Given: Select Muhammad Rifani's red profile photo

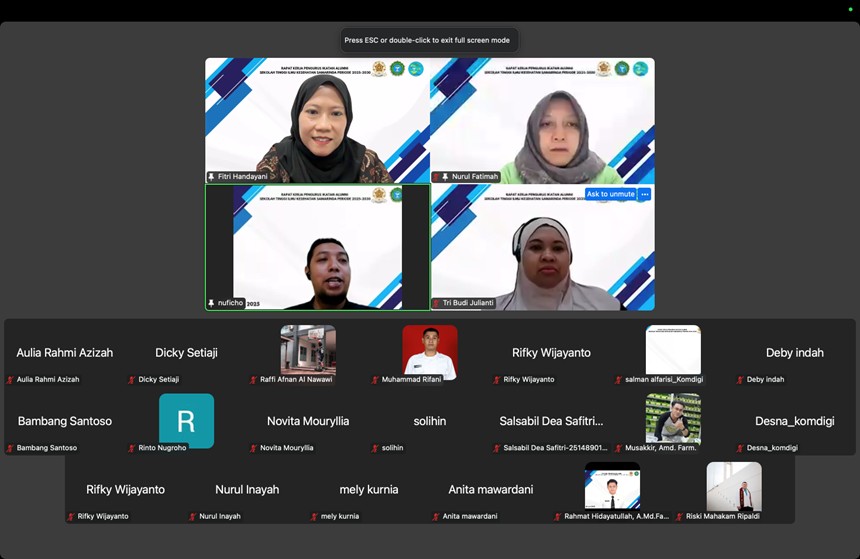Looking at the screenshot, I should [430, 350].
